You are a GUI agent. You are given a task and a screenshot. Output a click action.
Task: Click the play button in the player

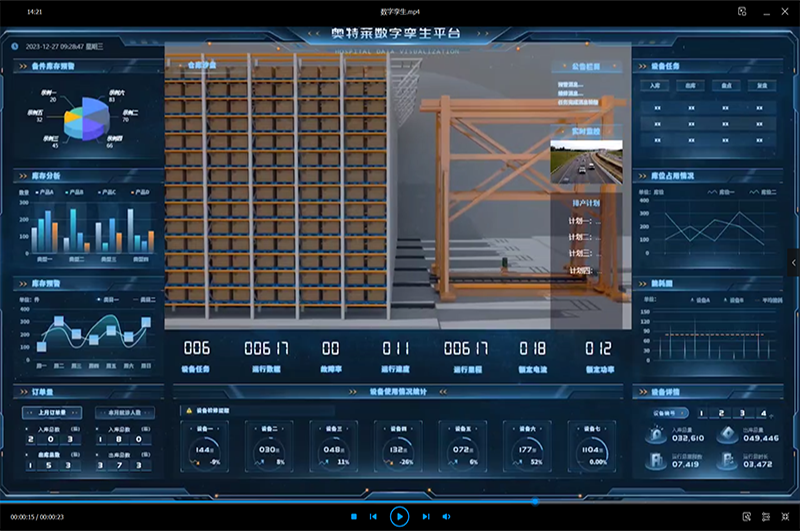(399, 516)
